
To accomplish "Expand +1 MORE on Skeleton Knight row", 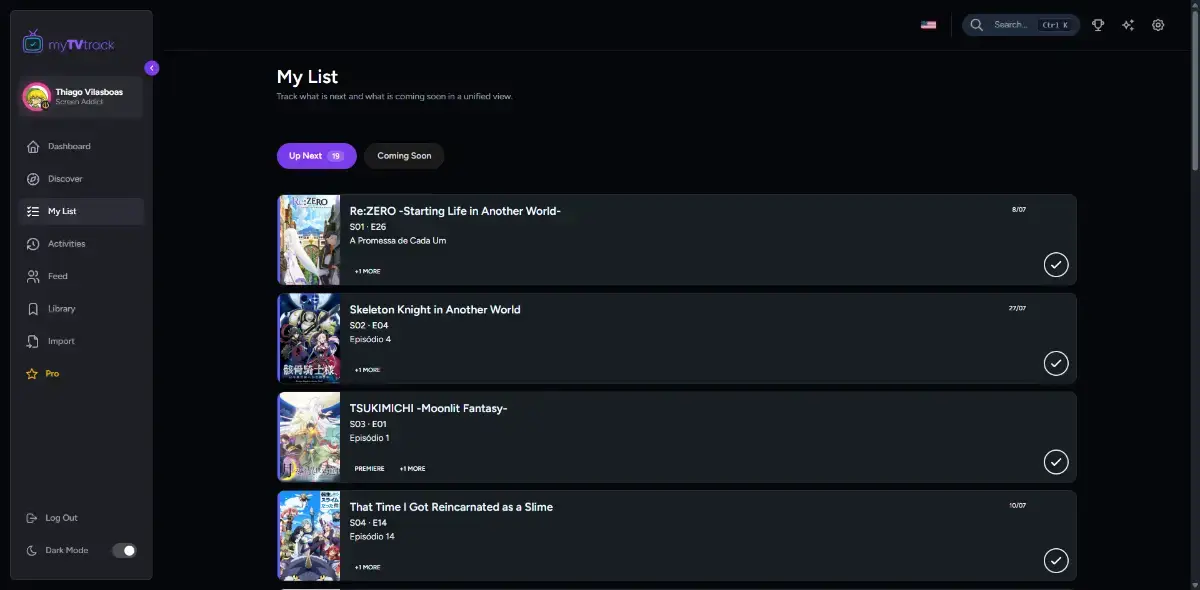I will pyautogui.click(x=367, y=370).
